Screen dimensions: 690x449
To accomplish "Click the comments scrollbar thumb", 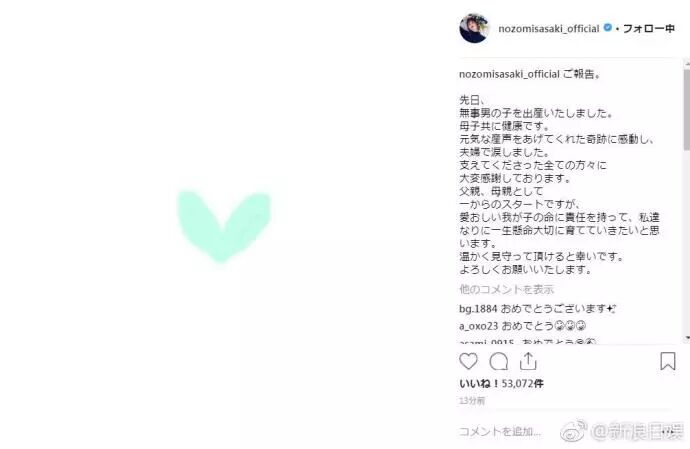I will click(687, 110).
